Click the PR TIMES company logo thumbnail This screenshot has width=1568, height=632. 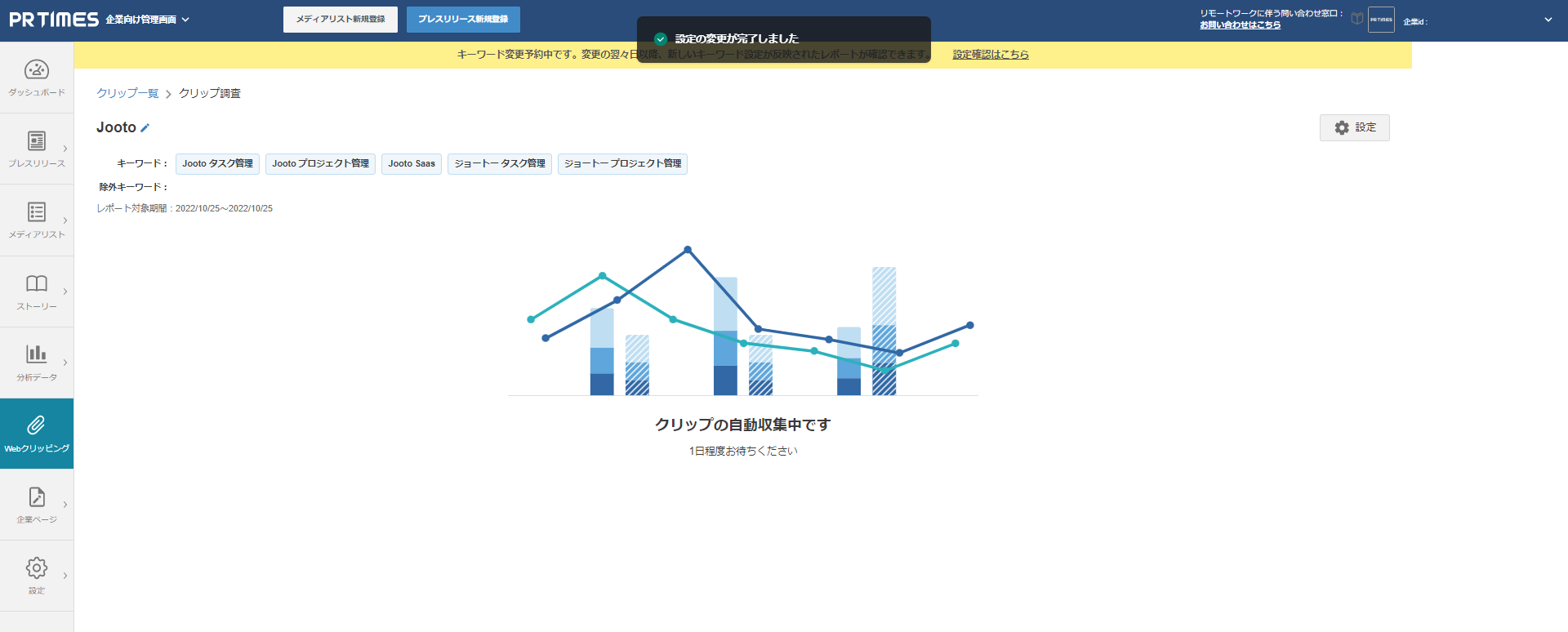coord(1381,20)
